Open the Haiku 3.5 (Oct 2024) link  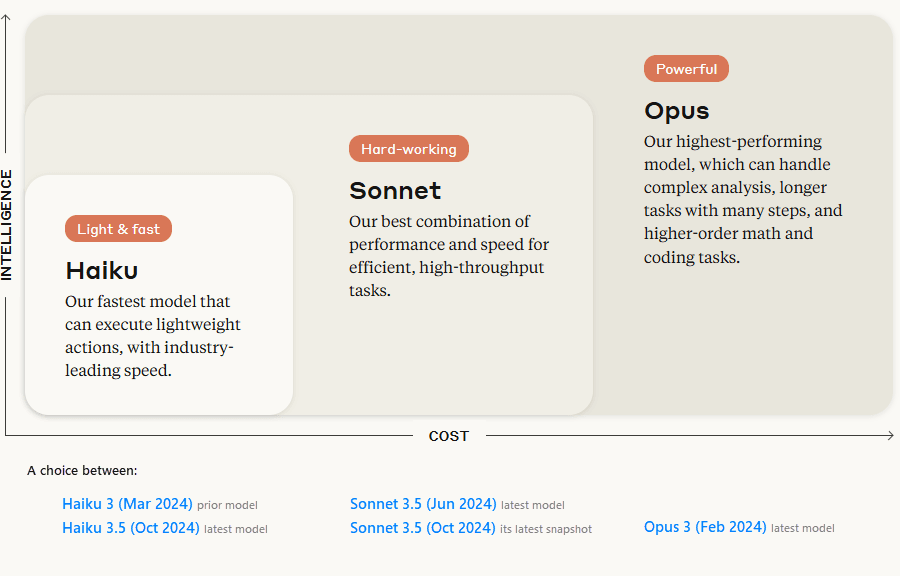coord(130,528)
